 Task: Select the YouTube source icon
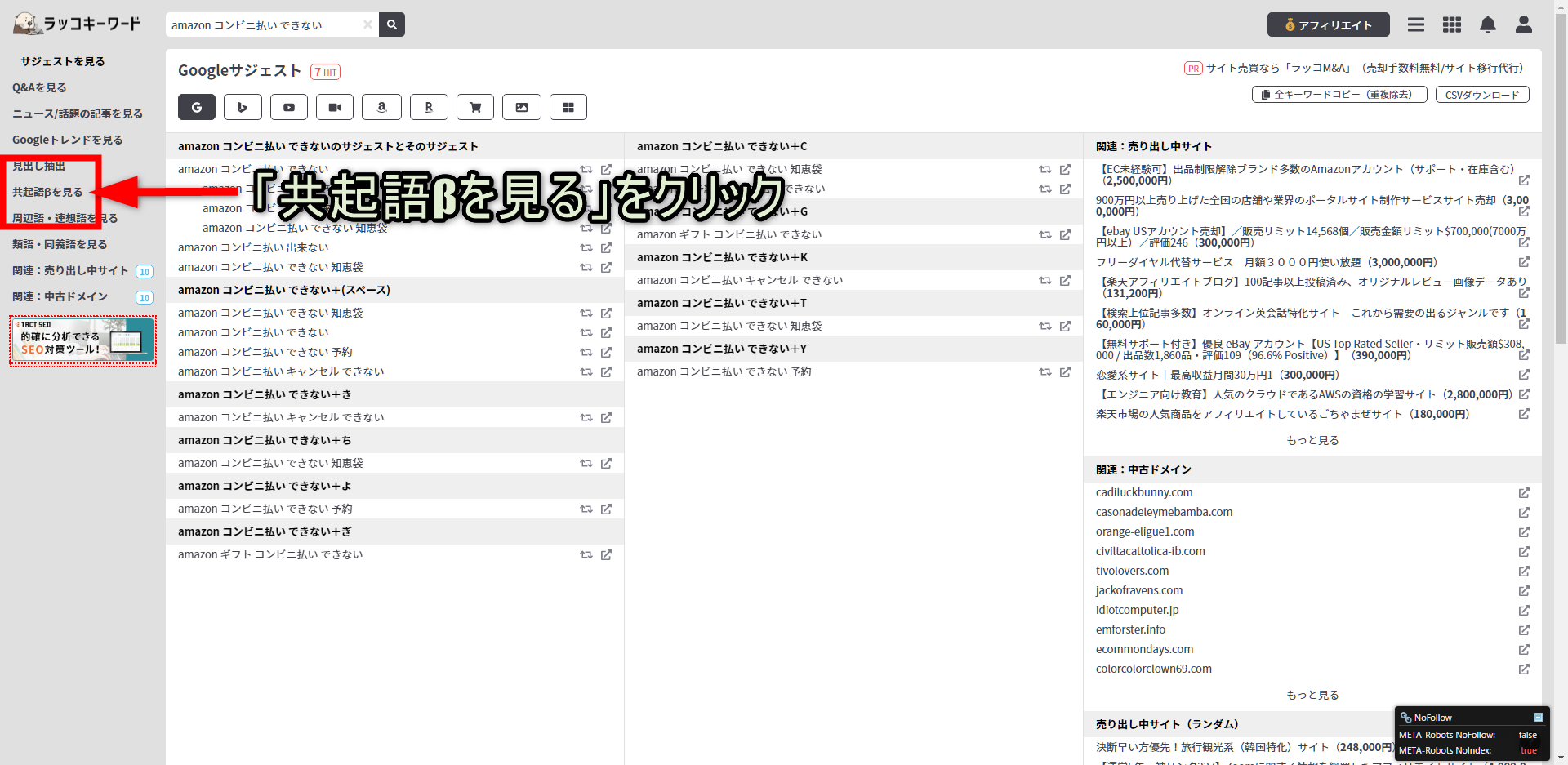coord(289,107)
